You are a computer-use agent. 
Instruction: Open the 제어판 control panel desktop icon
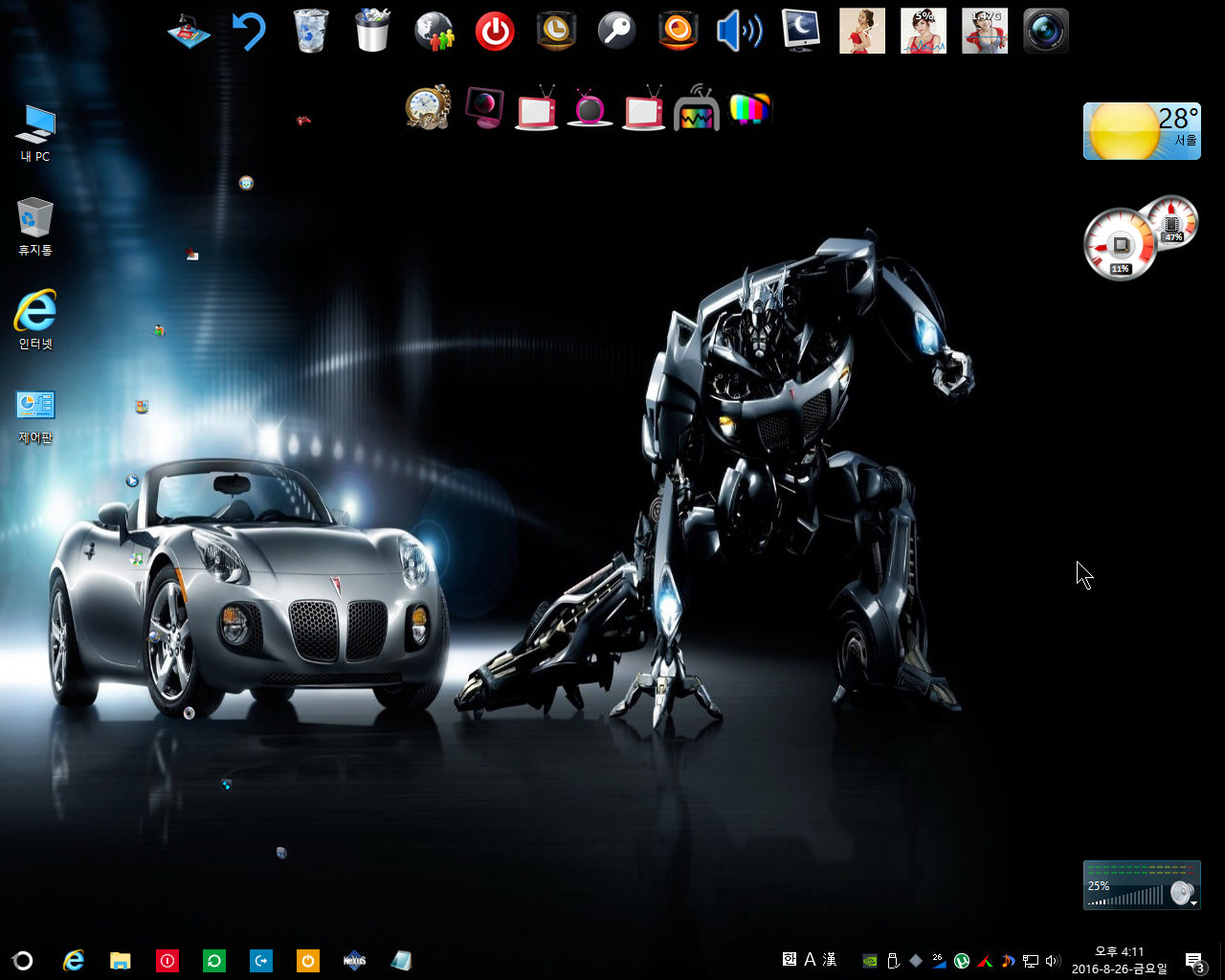tap(35, 415)
